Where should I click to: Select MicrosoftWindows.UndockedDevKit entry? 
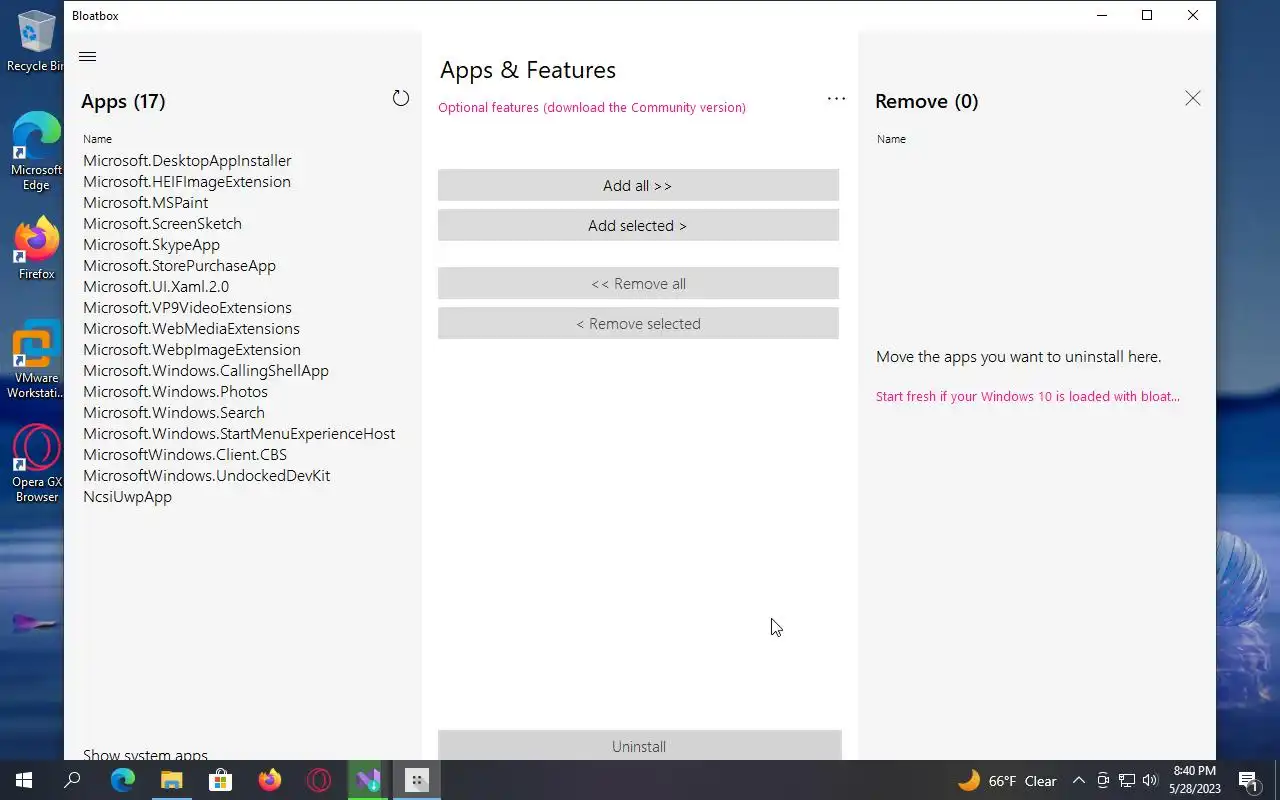point(206,475)
